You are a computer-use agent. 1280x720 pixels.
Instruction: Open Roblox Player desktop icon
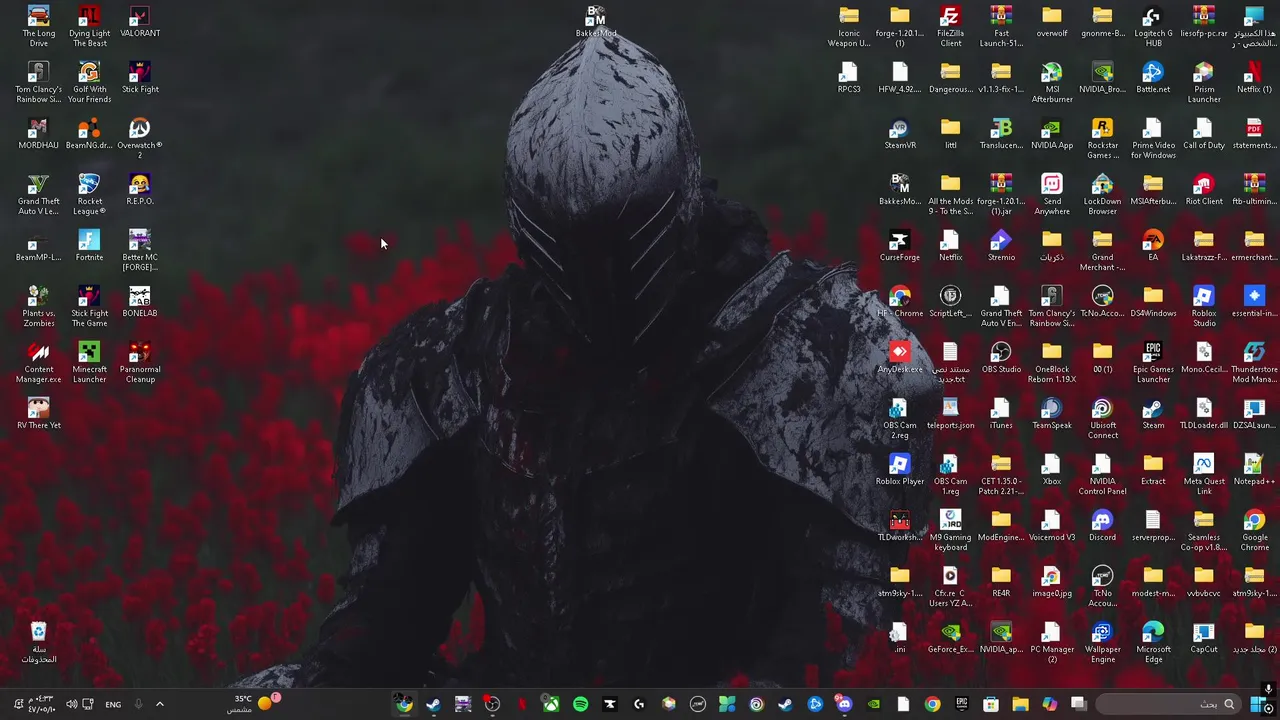899,470
